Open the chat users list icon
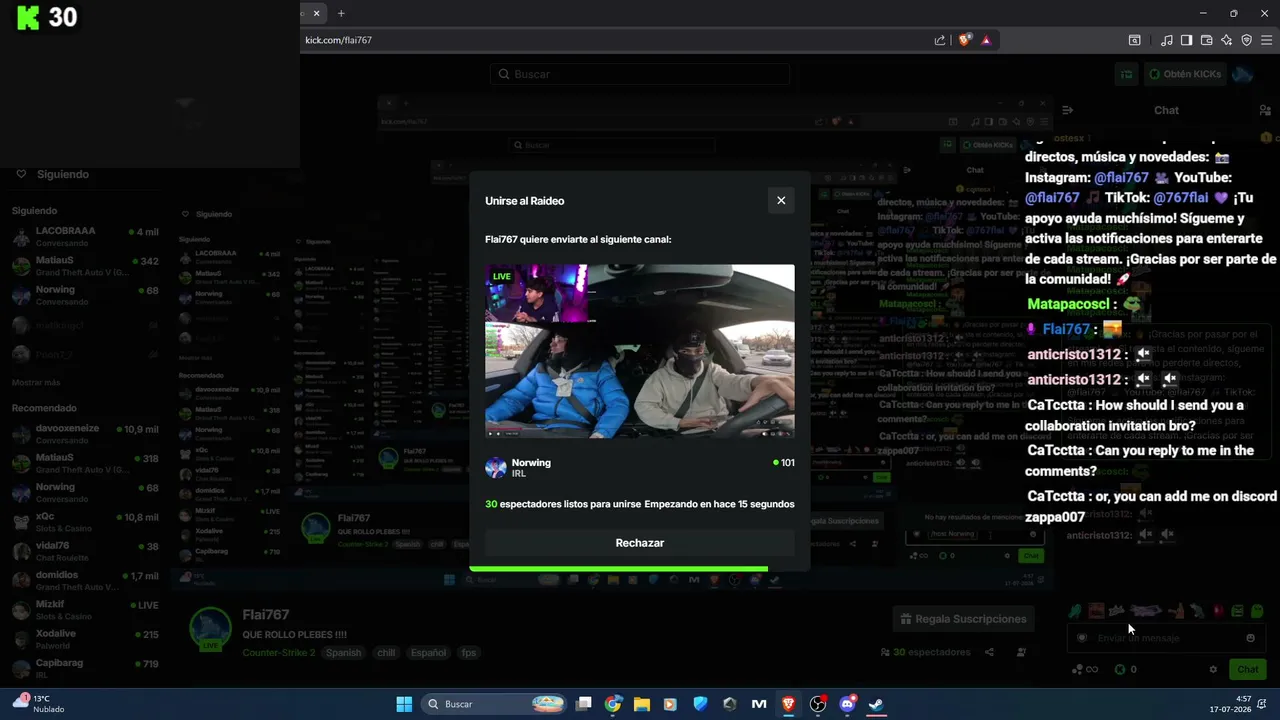Image resolution: width=1280 pixels, height=720 pixels. pos(1265,110)
